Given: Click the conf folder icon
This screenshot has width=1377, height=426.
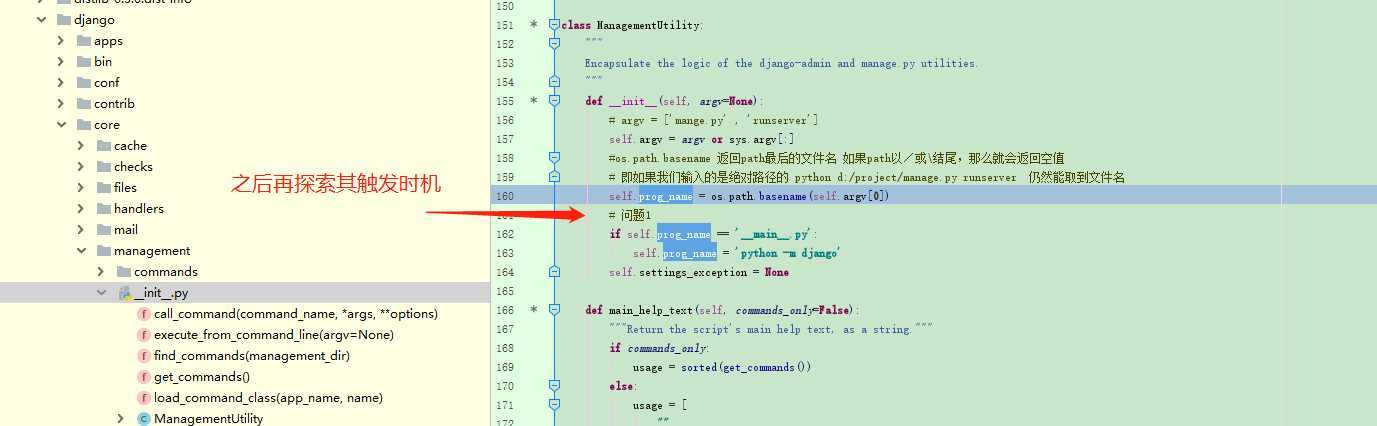Looking at the screenshot, I should click(83, 82).
